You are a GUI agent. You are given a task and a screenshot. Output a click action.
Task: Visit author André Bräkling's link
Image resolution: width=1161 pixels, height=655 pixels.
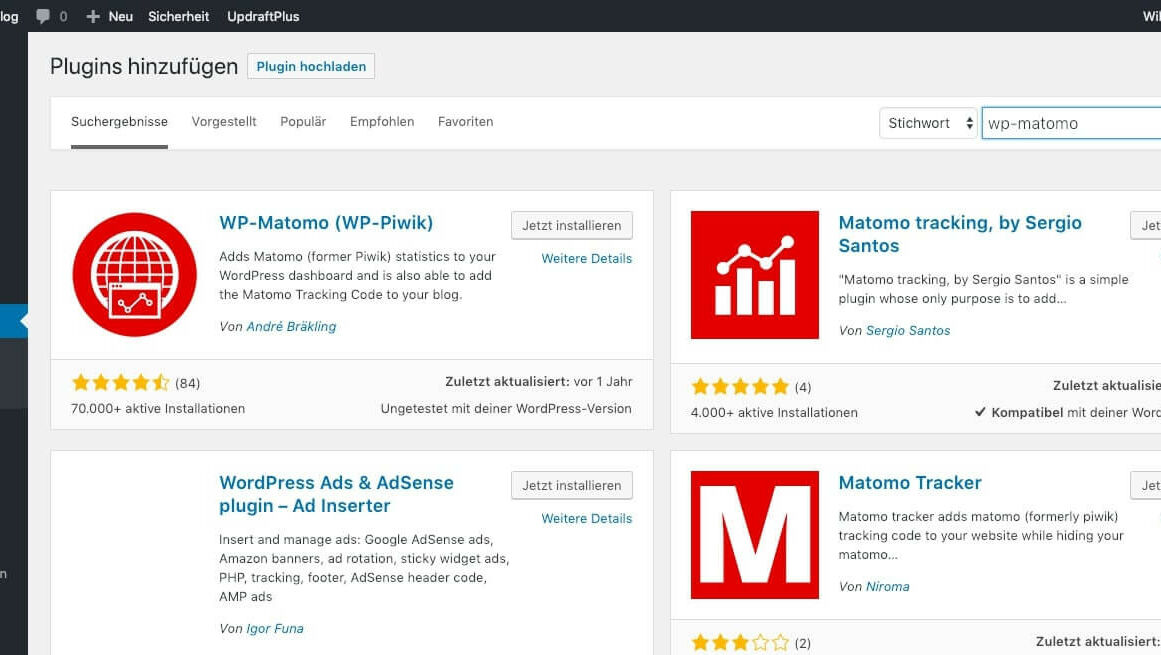pyautogui.click(x=291, y=326)
